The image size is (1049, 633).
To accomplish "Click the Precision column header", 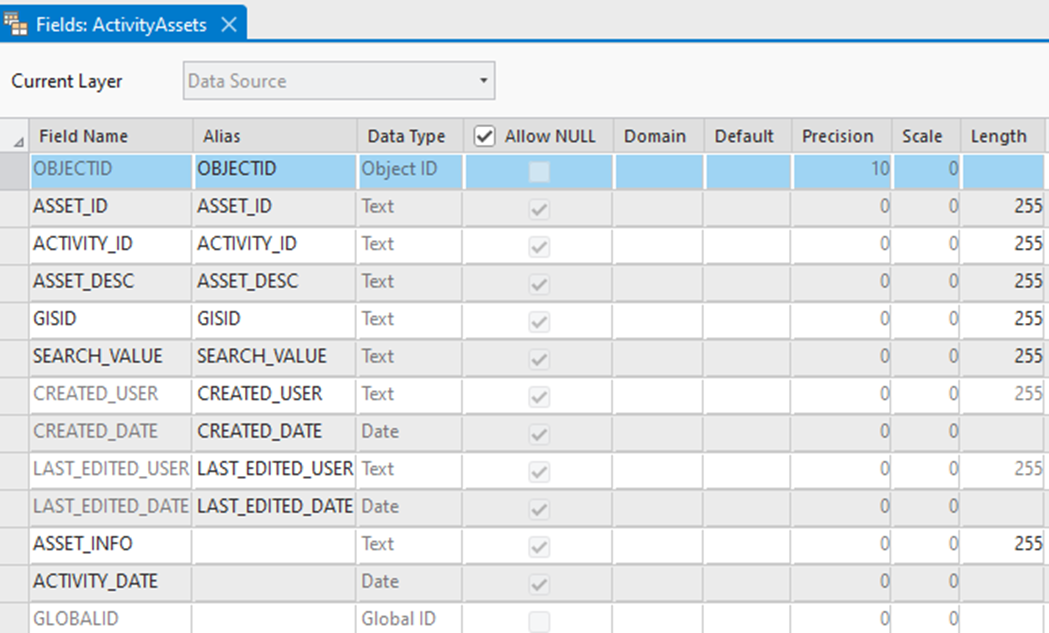I will pyautogui.click(x=842, y=137).
